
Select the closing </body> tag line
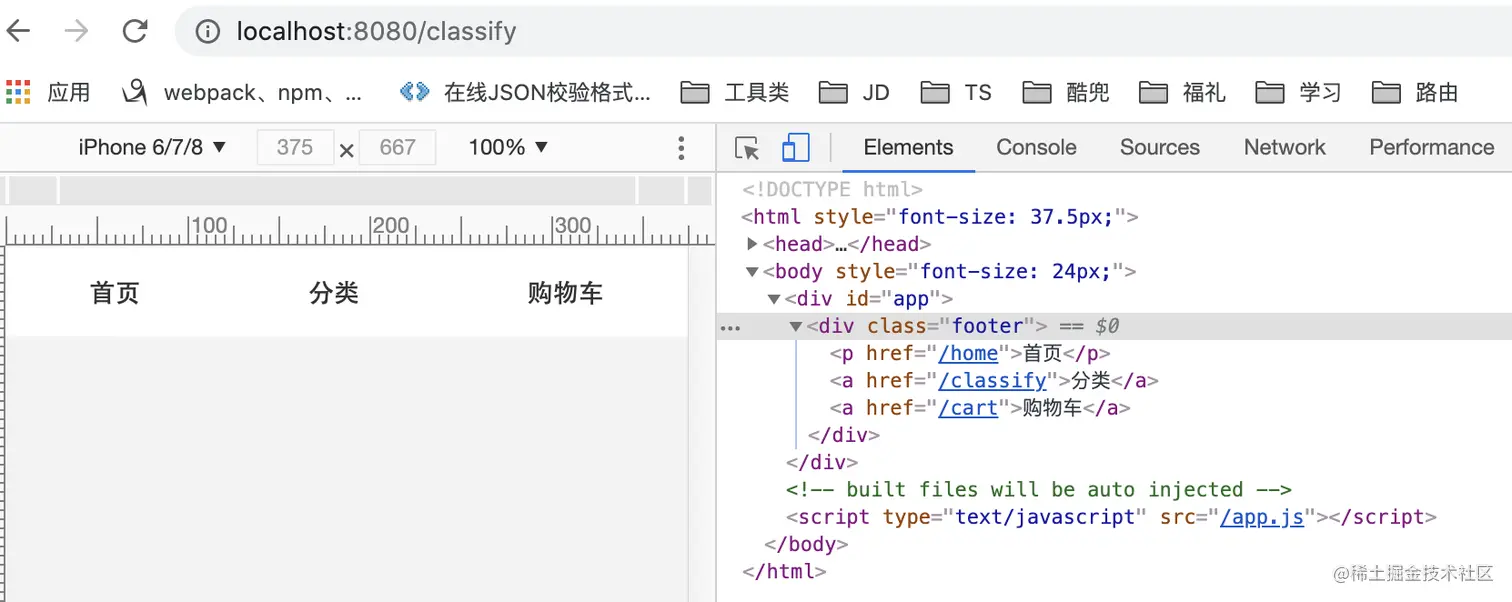[x=806, y=544]
